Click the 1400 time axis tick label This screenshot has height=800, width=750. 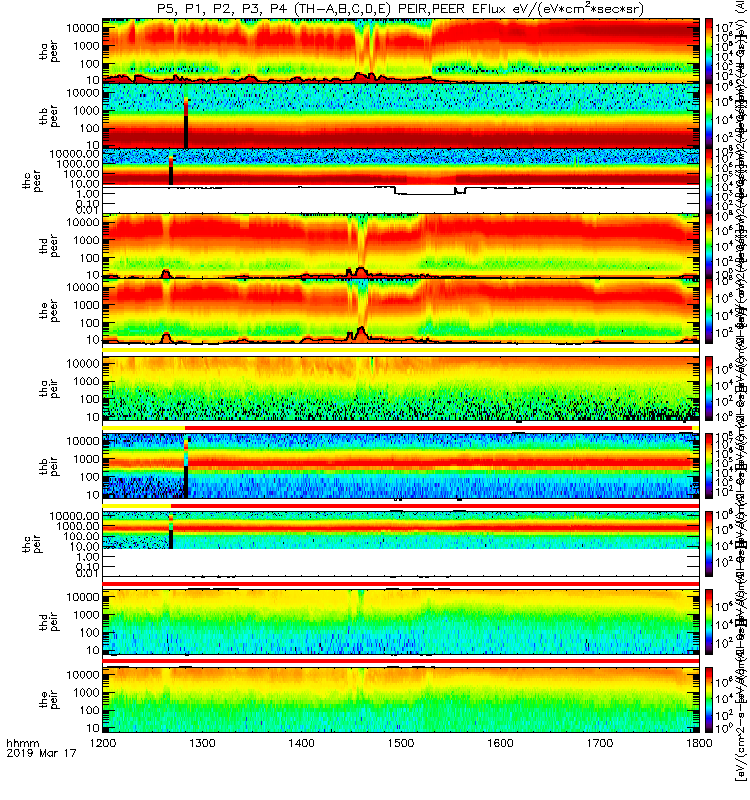tap(302, 743)
